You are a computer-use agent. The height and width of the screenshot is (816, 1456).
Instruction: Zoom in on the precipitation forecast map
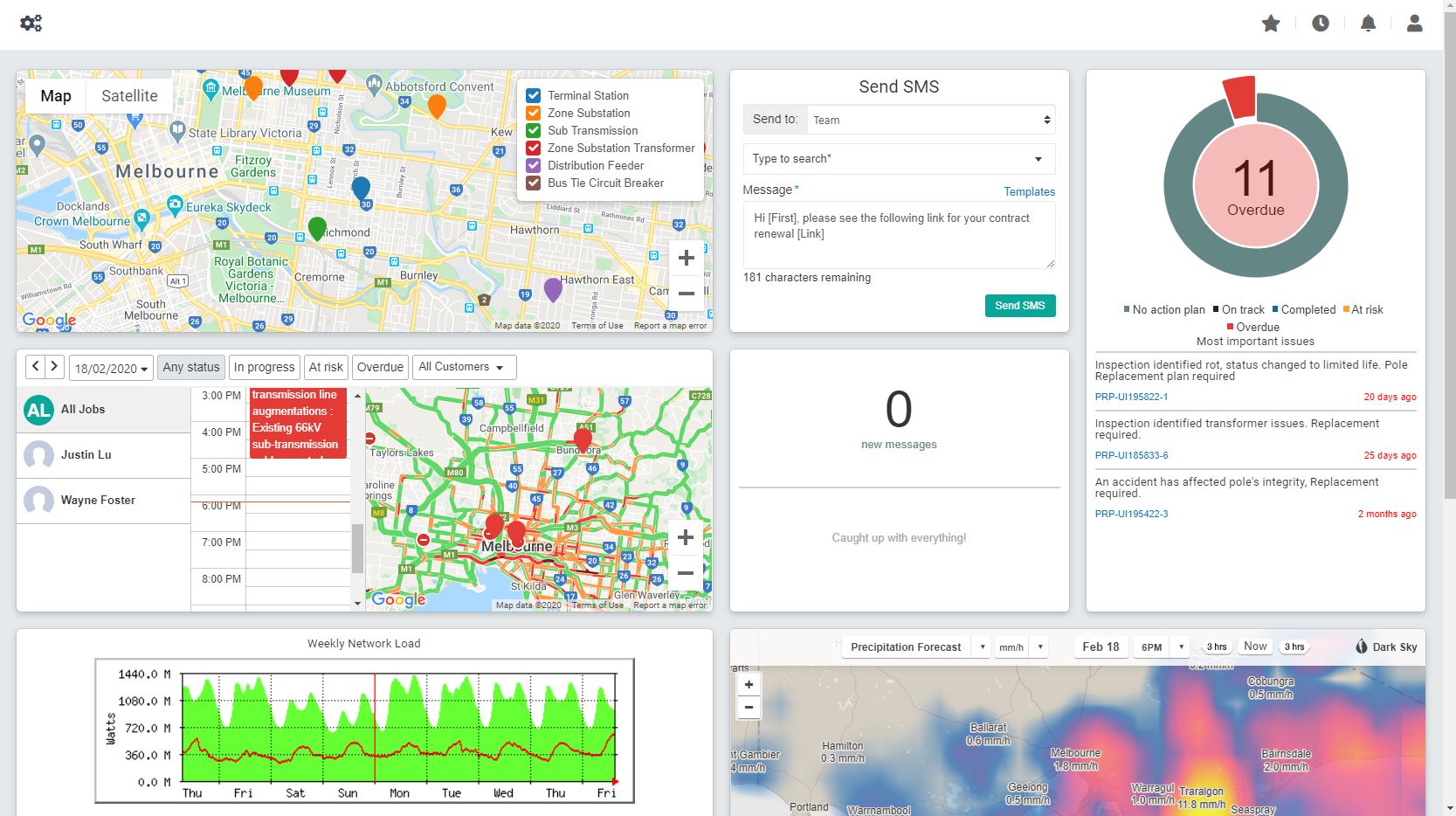click(748, 683)
